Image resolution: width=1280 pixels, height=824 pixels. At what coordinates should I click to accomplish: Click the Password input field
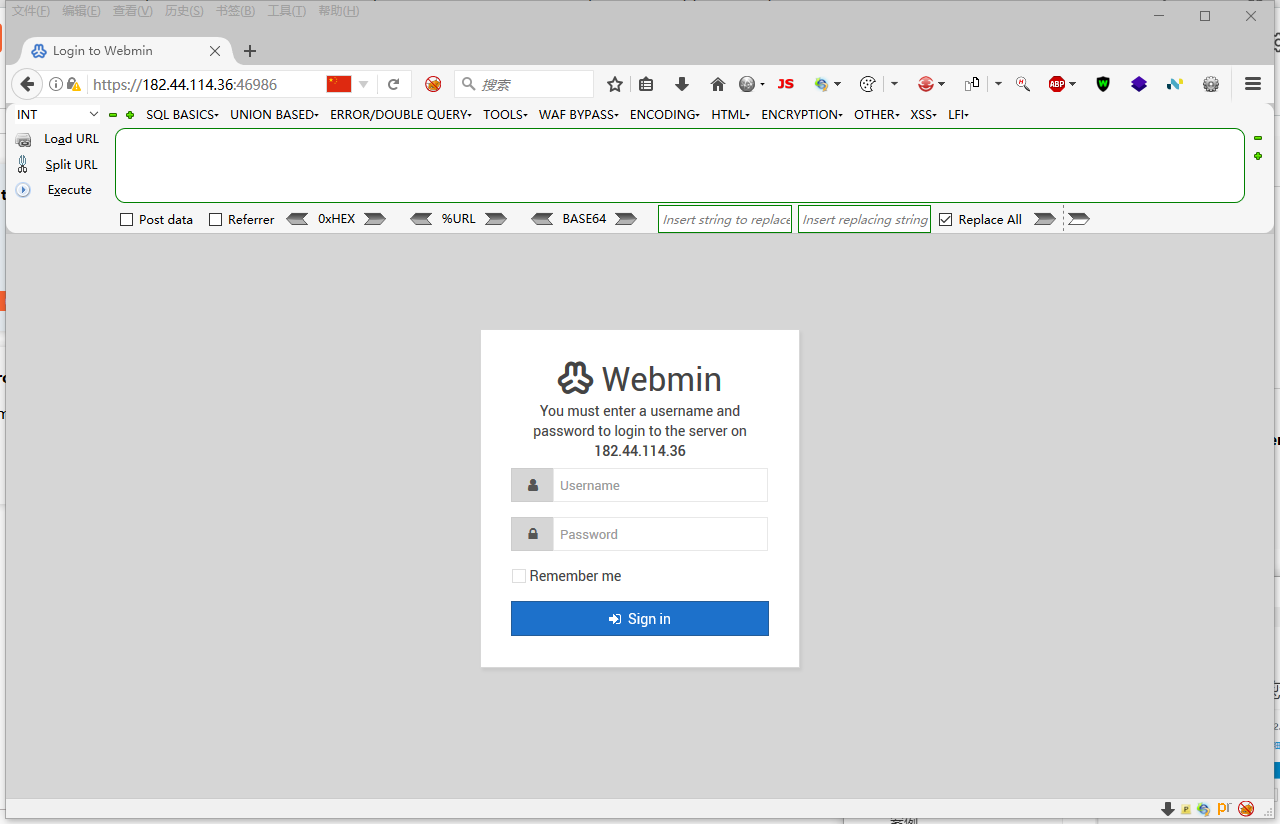[660, 534]
